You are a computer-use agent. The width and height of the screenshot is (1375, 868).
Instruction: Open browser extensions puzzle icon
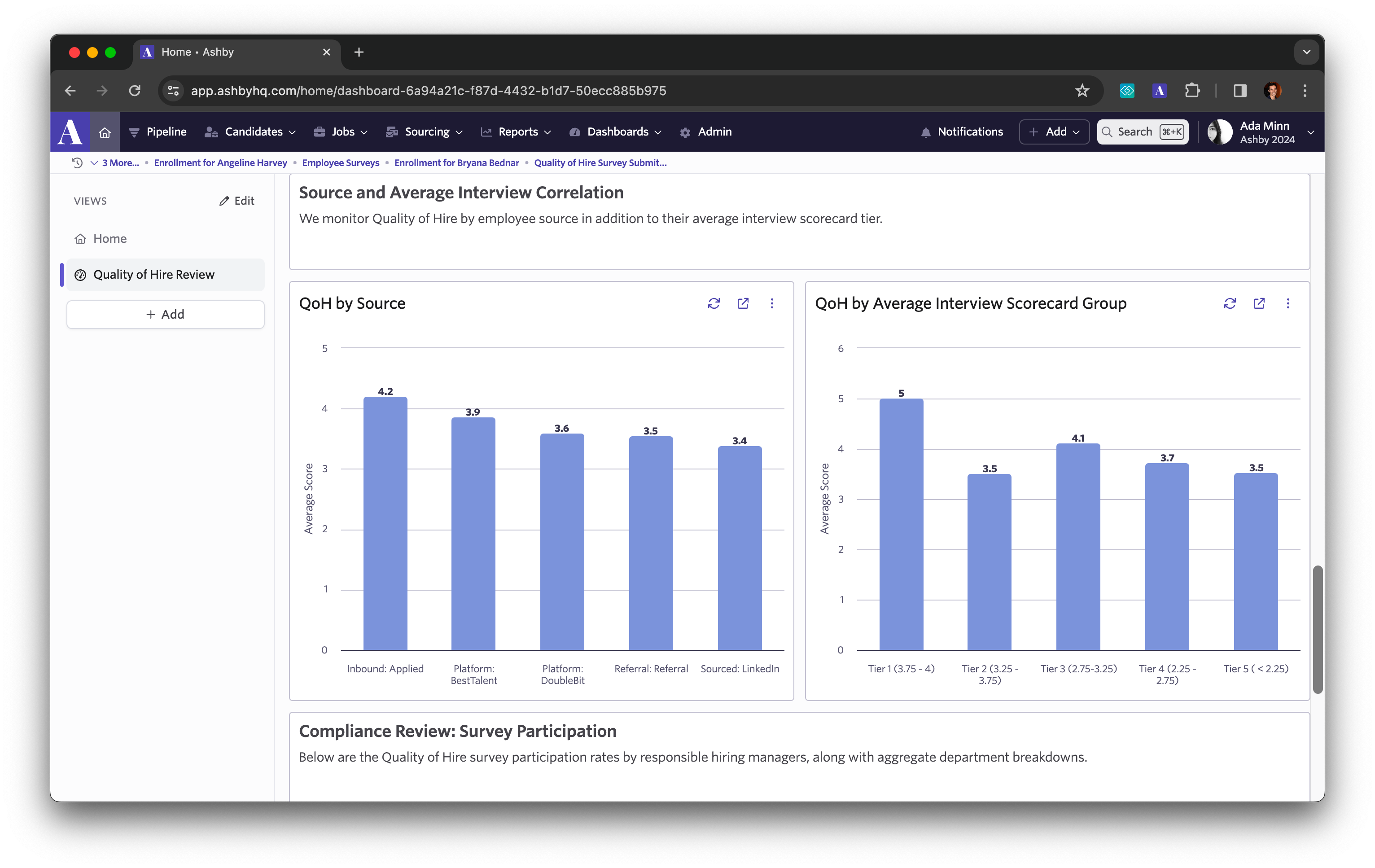1192,91
